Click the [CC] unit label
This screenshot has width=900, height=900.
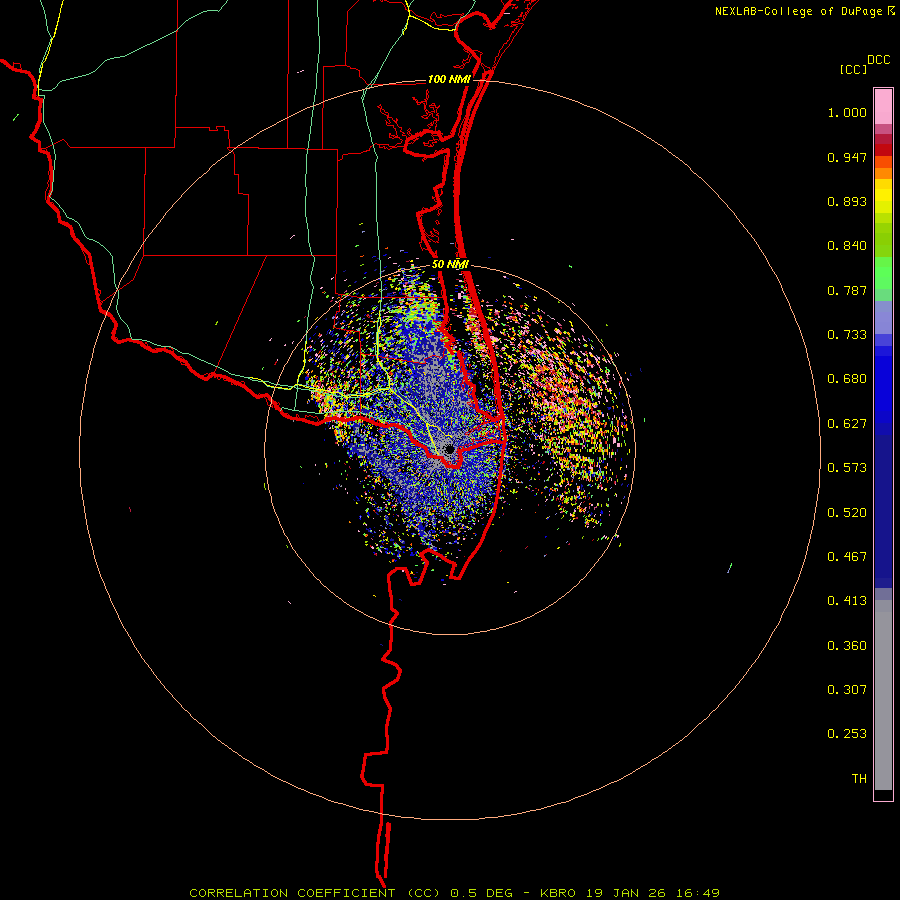(x=854, y=69)
